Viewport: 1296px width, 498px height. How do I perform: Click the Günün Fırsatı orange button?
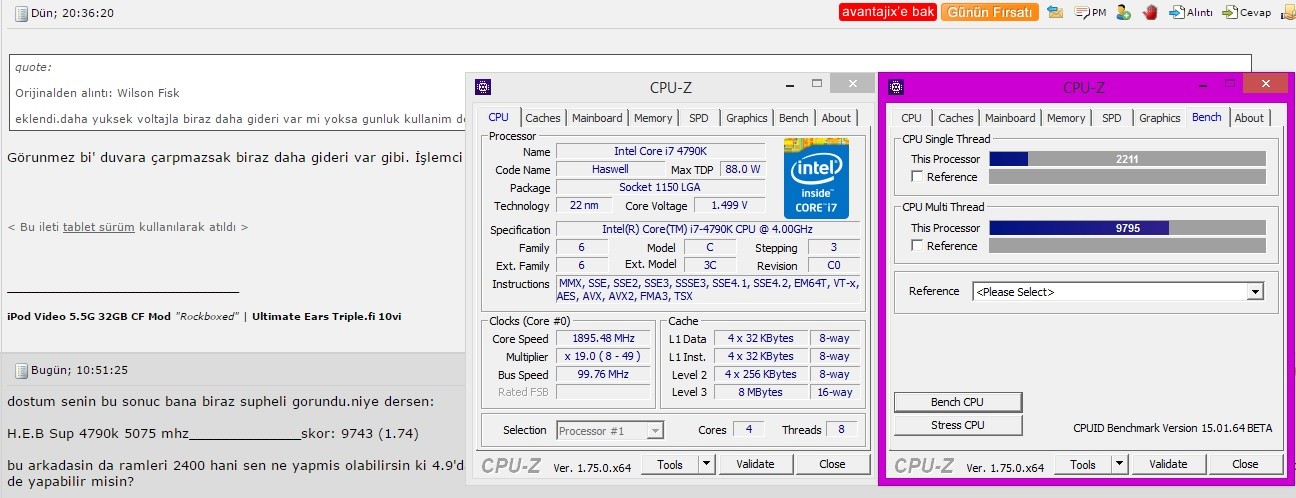tap(989, 12)
